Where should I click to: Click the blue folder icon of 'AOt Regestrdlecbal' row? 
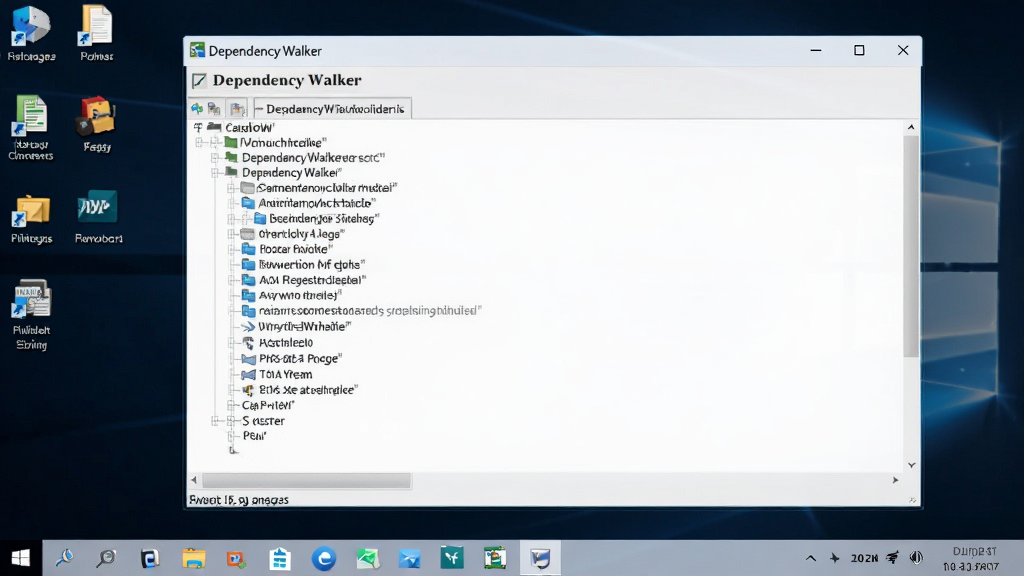pyautogui.click(x=248, y=280)
